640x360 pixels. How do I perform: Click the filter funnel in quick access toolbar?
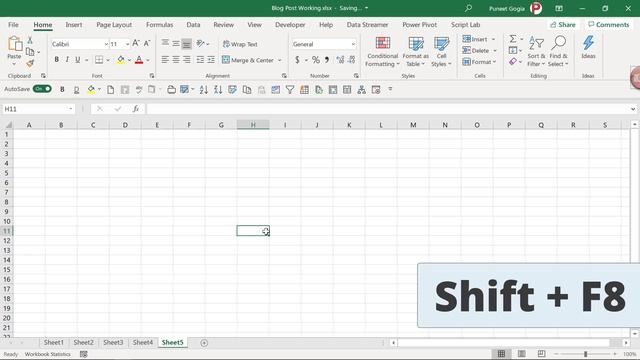[x=290, y=90]
